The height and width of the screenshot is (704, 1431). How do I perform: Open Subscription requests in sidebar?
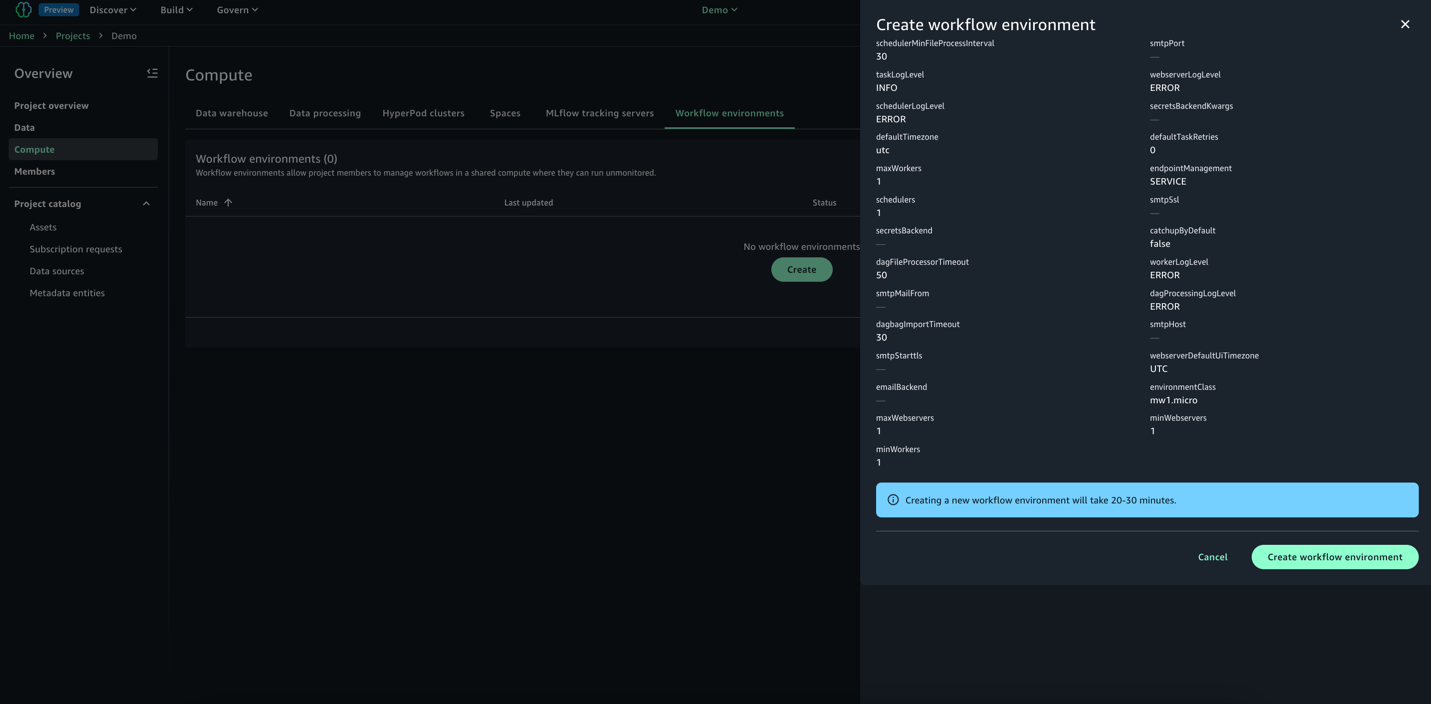(x=76, y=249)
